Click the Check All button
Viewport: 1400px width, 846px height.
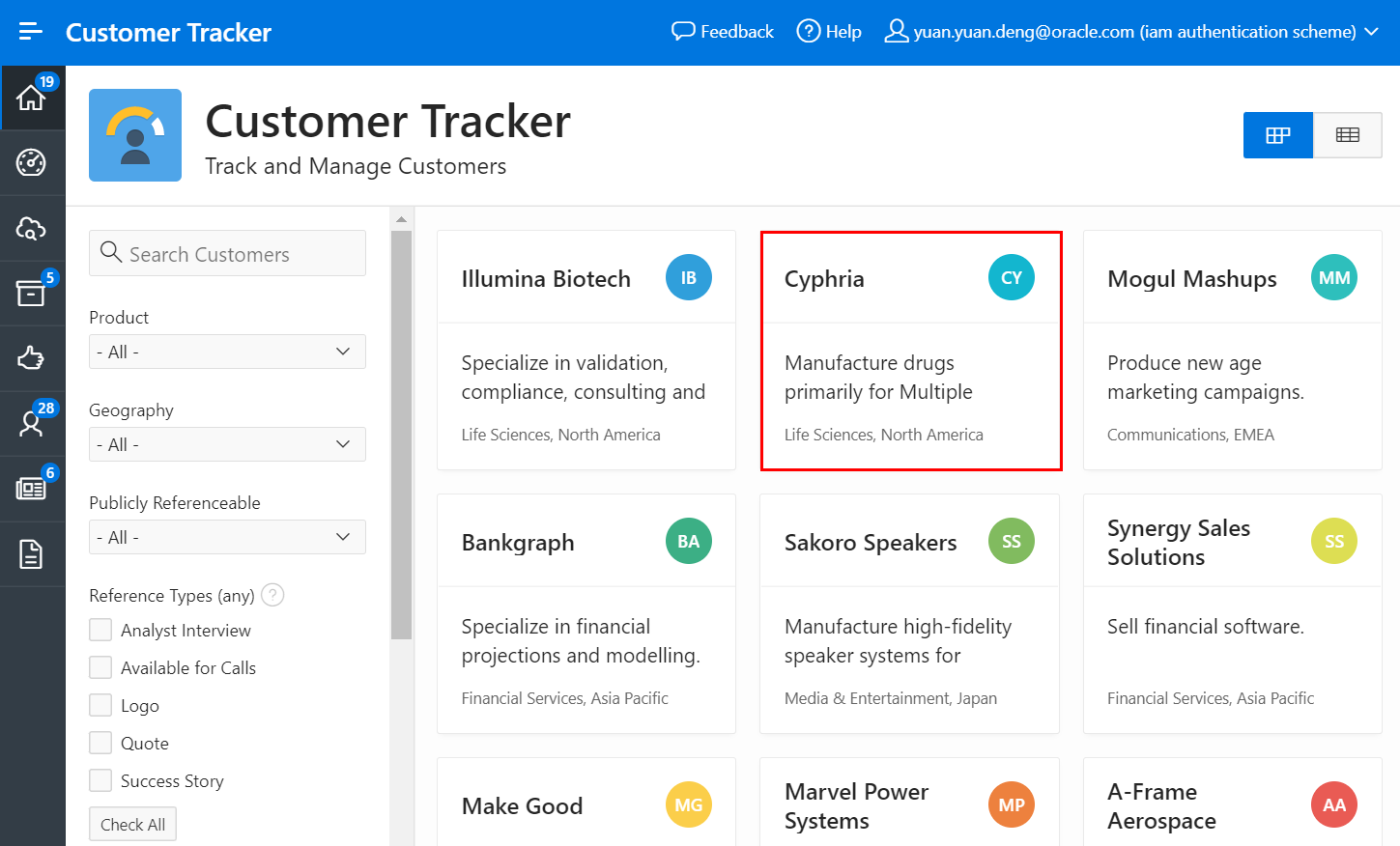tap(133, 825)
